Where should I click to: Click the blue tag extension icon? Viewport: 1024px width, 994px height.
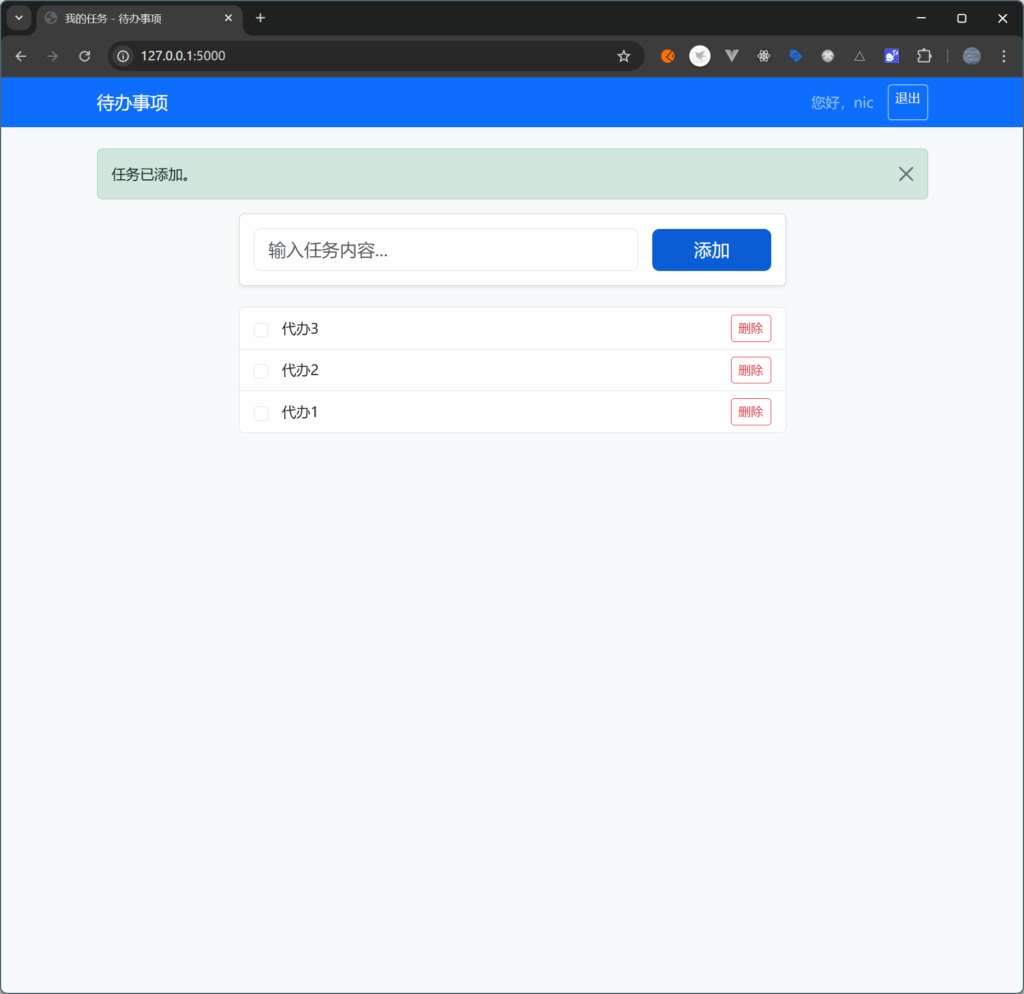click(x=796, y=56)
